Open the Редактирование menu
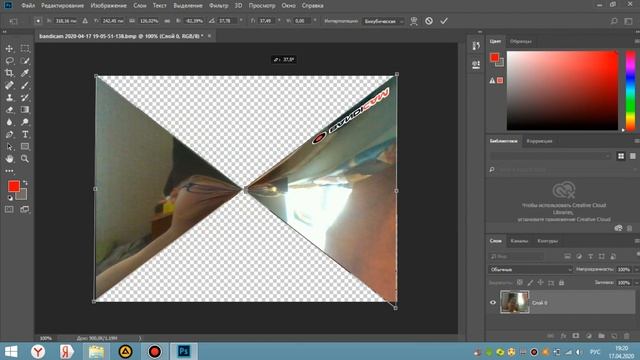This screenshot has width=640, height=360. (x=62, y=6)
